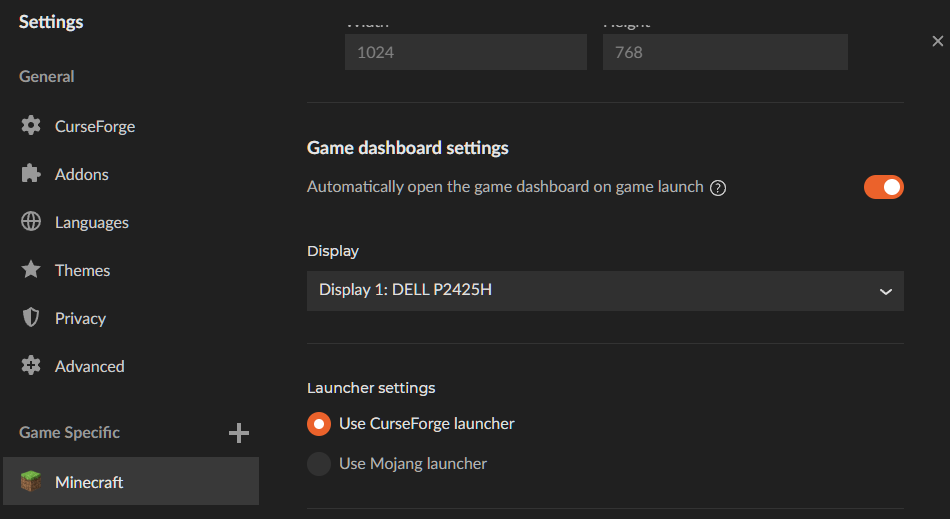Add a game with the plus icon
Screen dimensions: 950x519
click(x=239, y=432)
